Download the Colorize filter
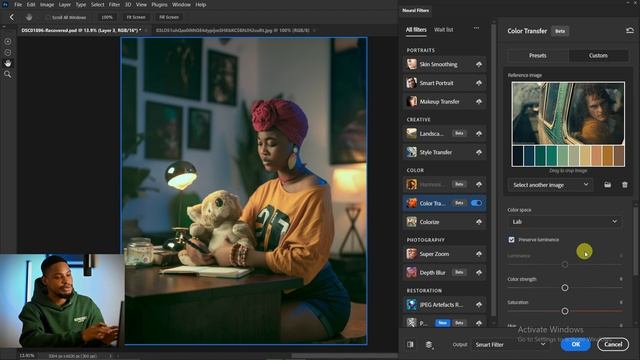Viewport: 640px width, 360px height. (x=479, y=222)
